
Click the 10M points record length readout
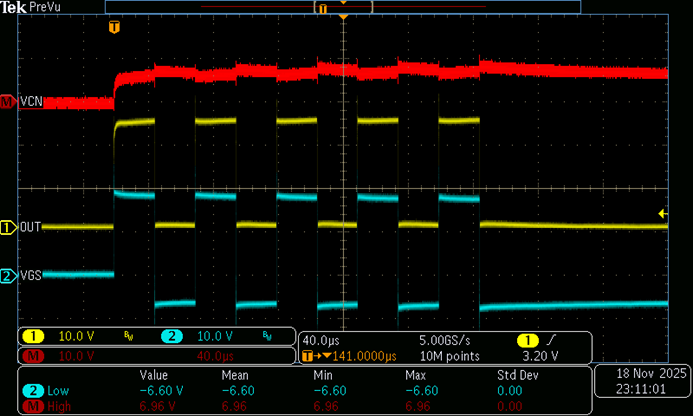[x=449, y=356]
